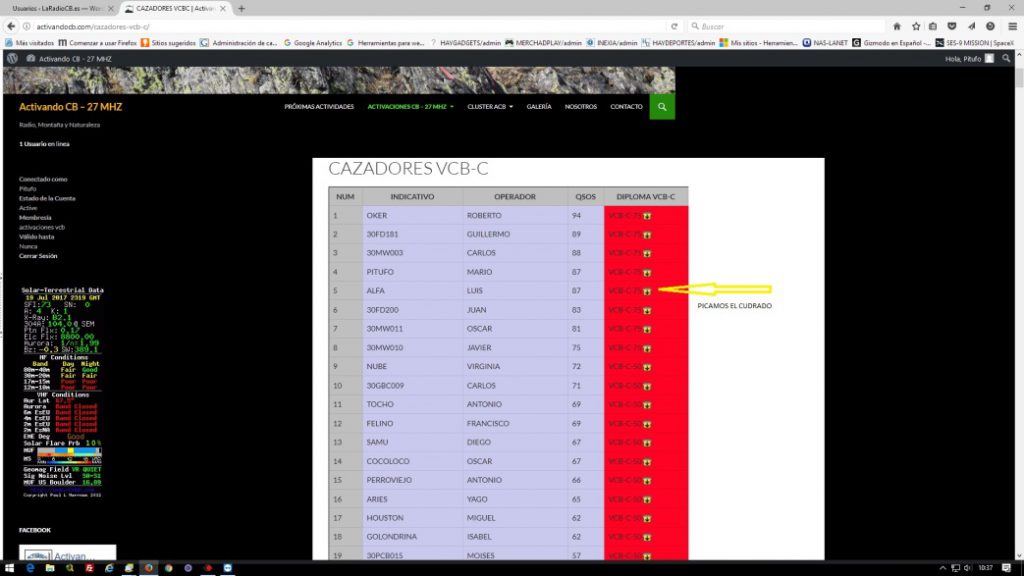The height and width of the screenshot is (576, 1024).
Task: Open the NAS-LANET bookmark
Action: (825, 43)
